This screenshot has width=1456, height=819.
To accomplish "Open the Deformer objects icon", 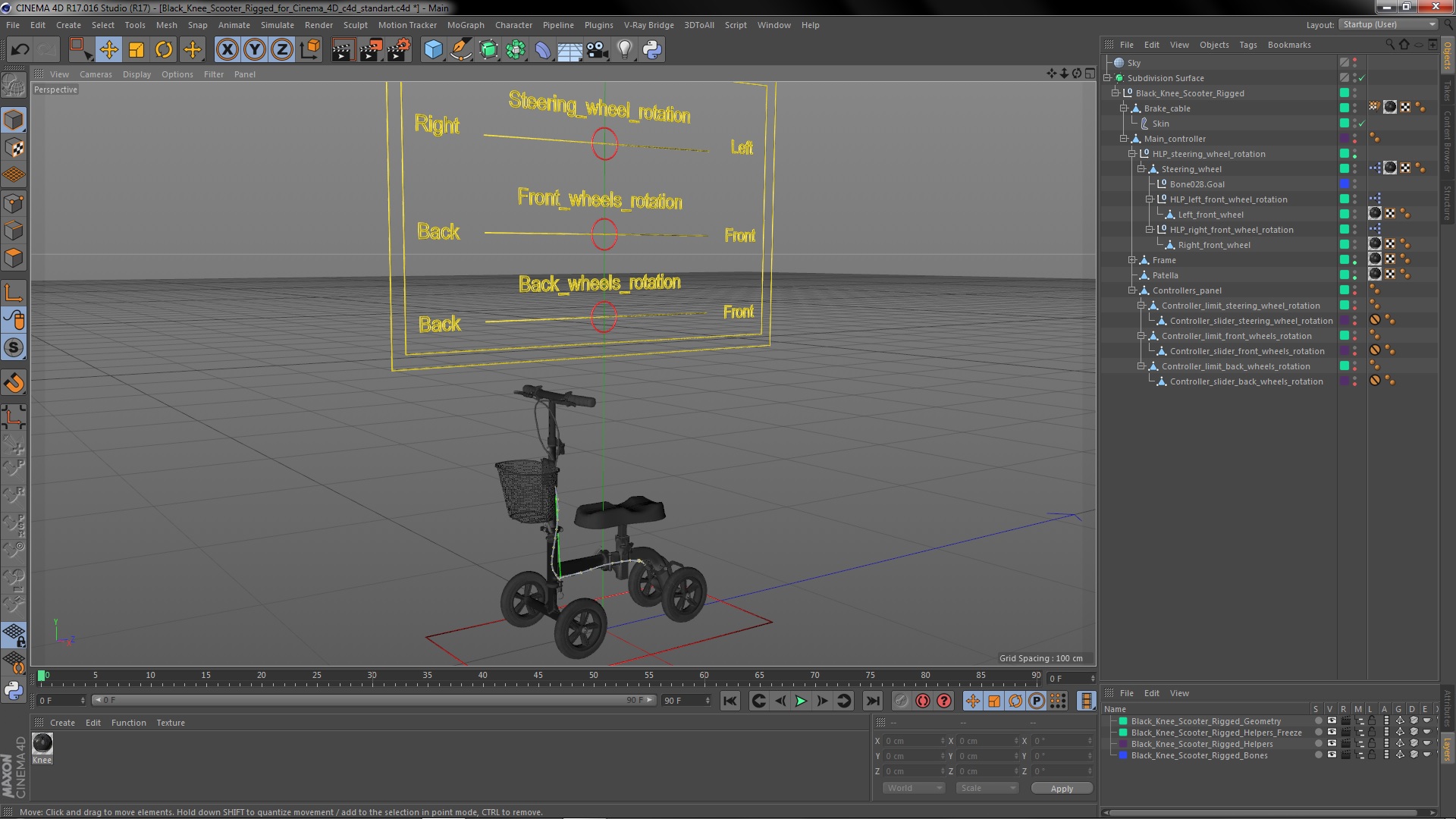I will coord(543,50).
